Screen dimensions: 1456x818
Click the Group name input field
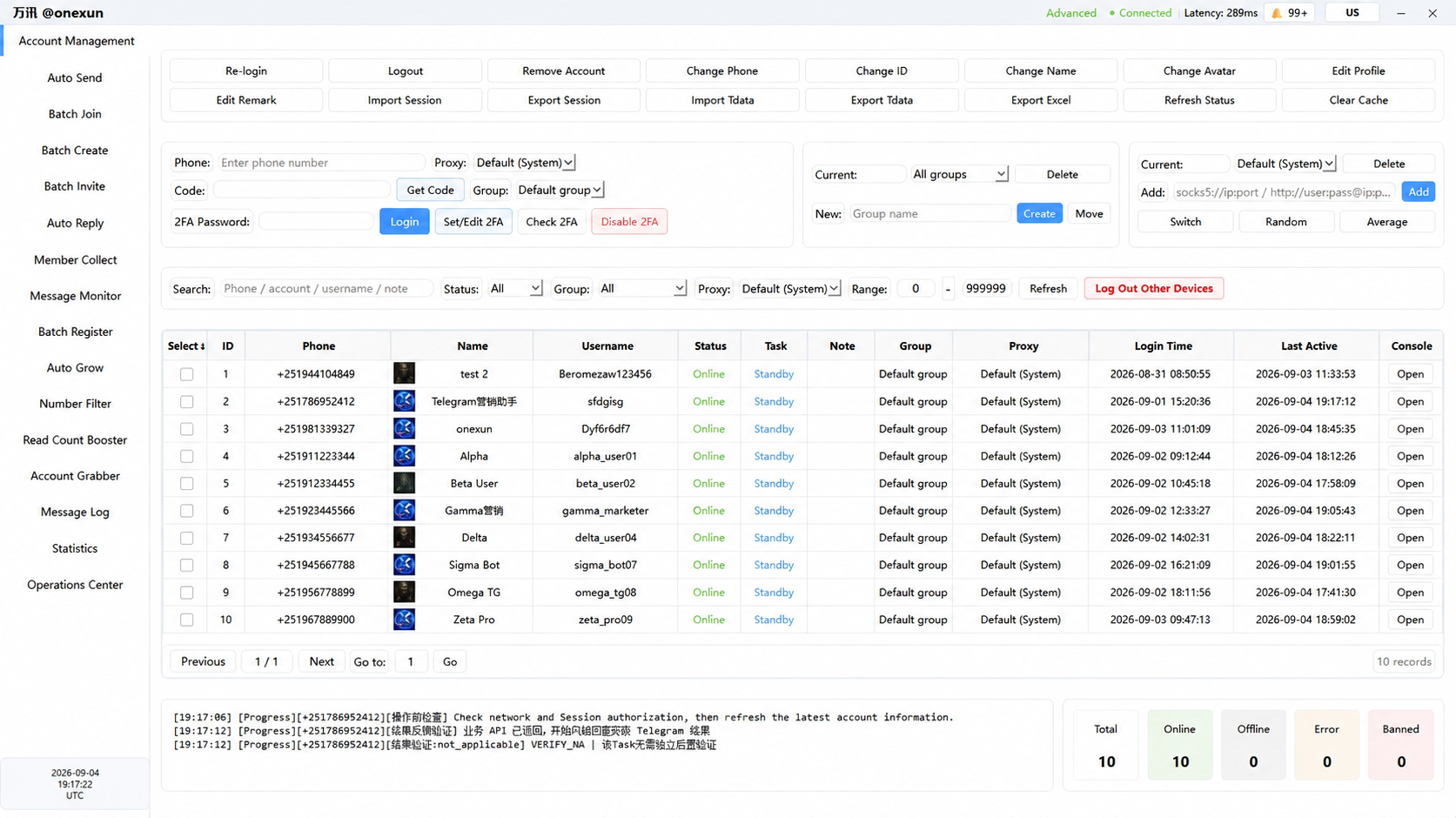coord(929,213)
